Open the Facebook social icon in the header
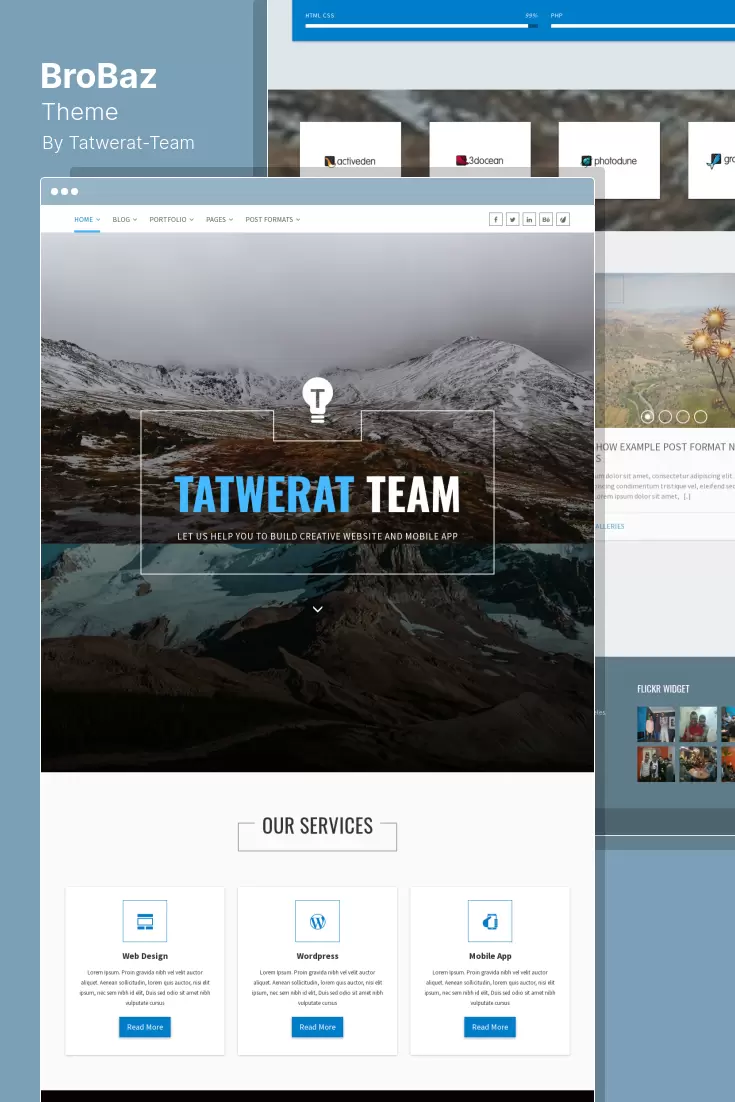 [x=495, y=219]
